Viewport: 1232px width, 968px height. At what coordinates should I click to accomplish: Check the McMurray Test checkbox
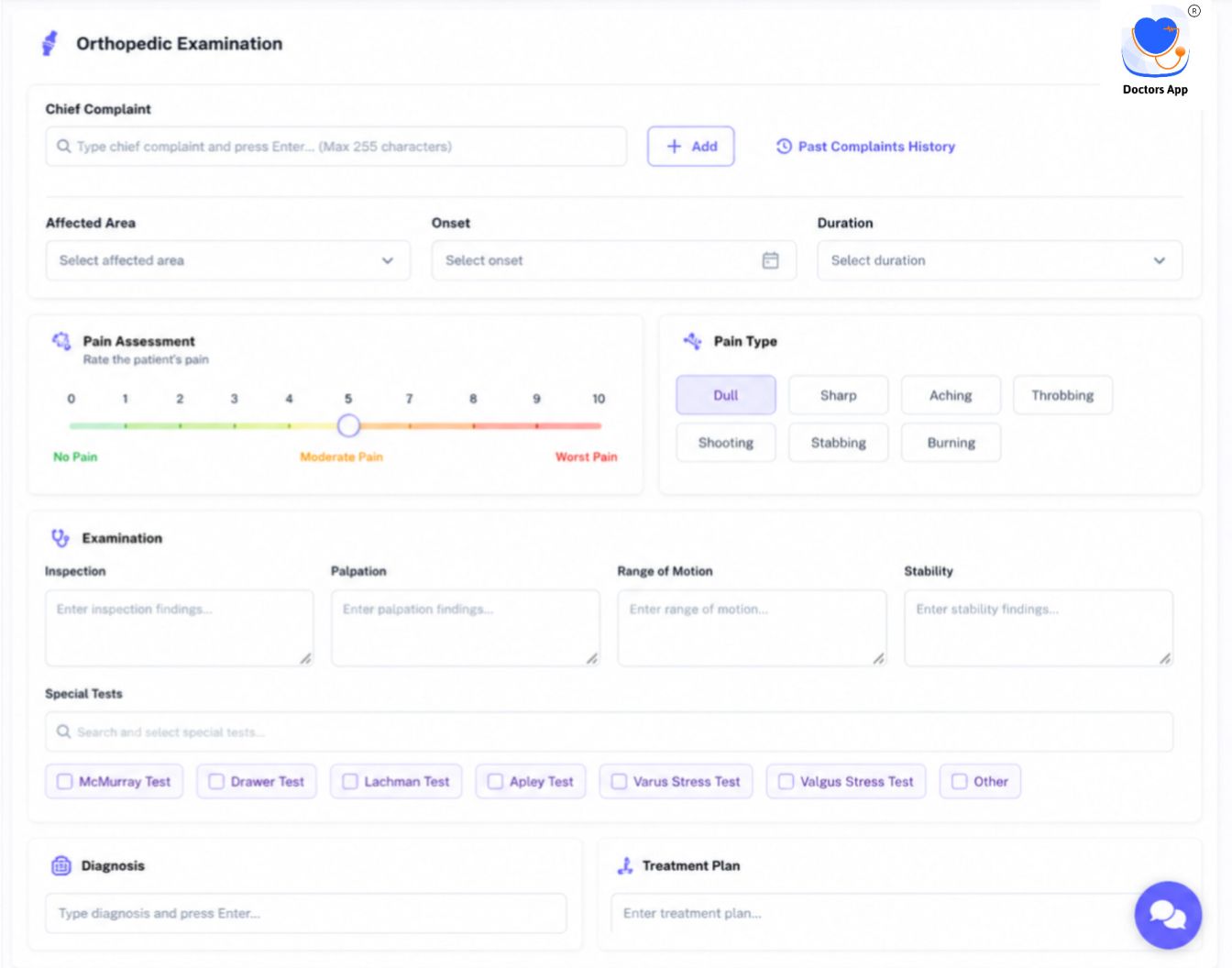pyautogui.click(x=64, y=782)
